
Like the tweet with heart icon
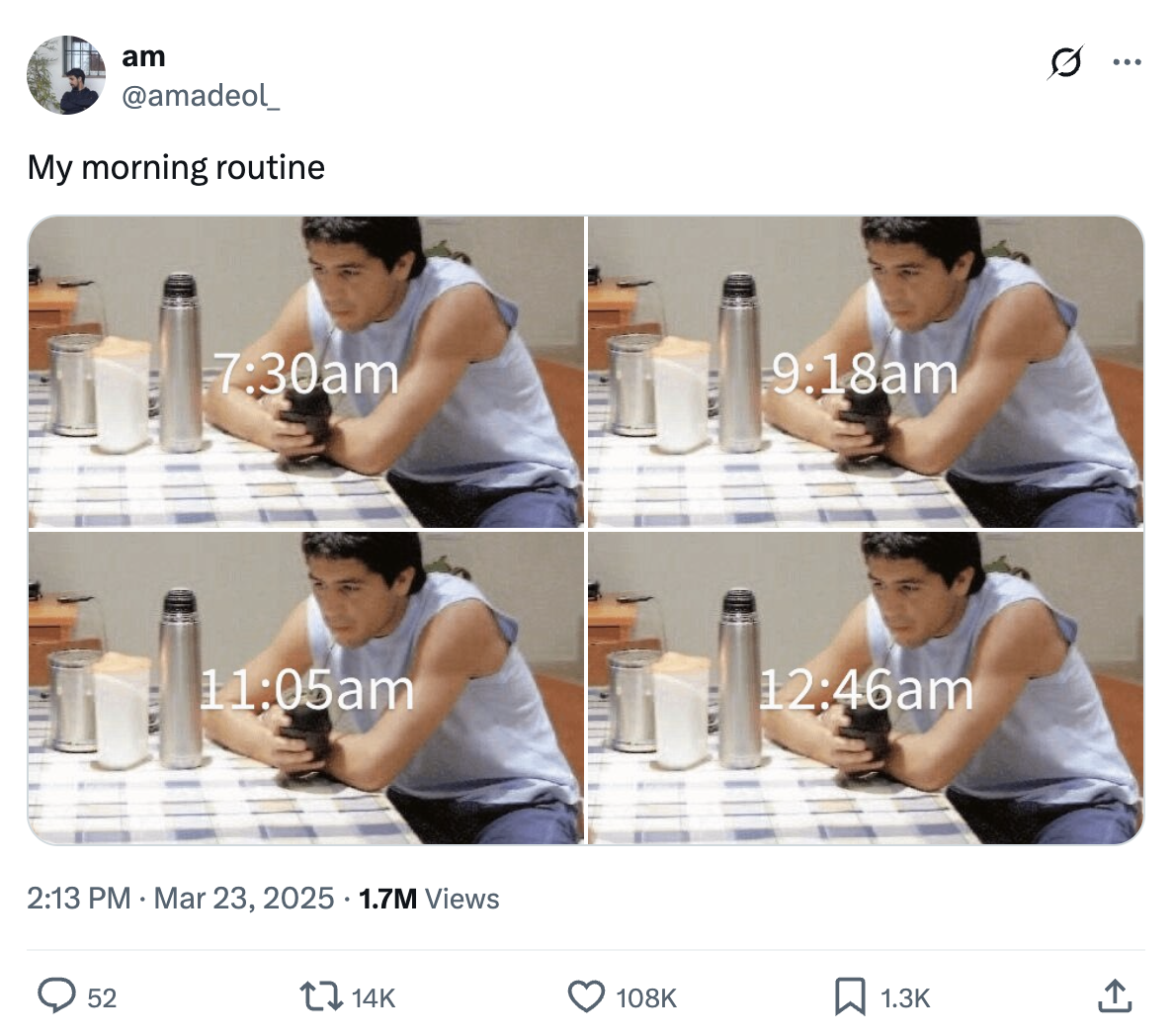click(x=586, y=995)
